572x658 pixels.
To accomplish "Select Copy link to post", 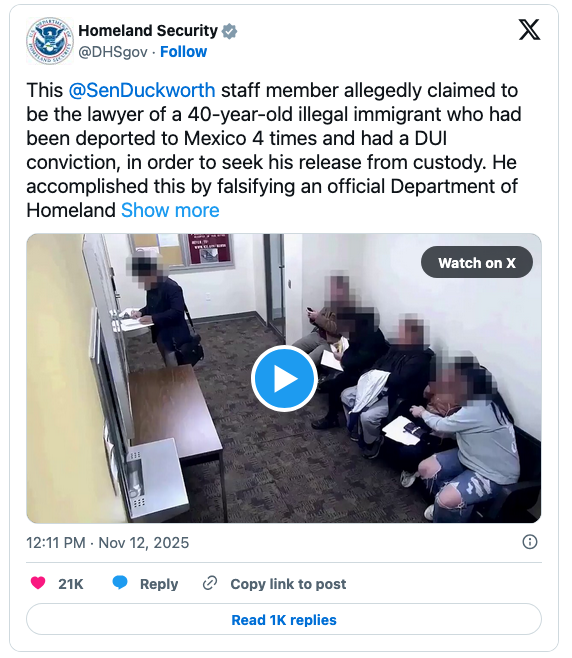I will pos(288,584).
